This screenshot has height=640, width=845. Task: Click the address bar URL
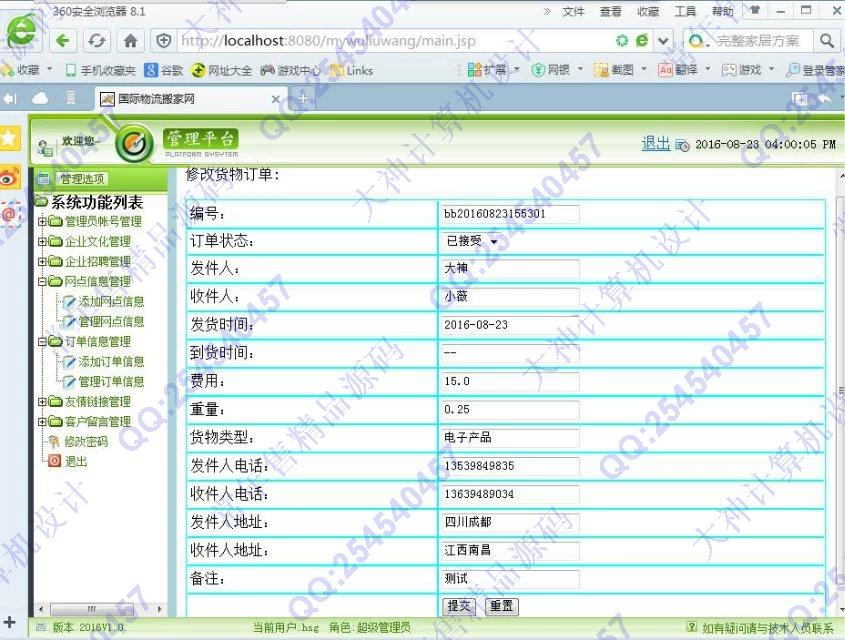pos(328,41)
